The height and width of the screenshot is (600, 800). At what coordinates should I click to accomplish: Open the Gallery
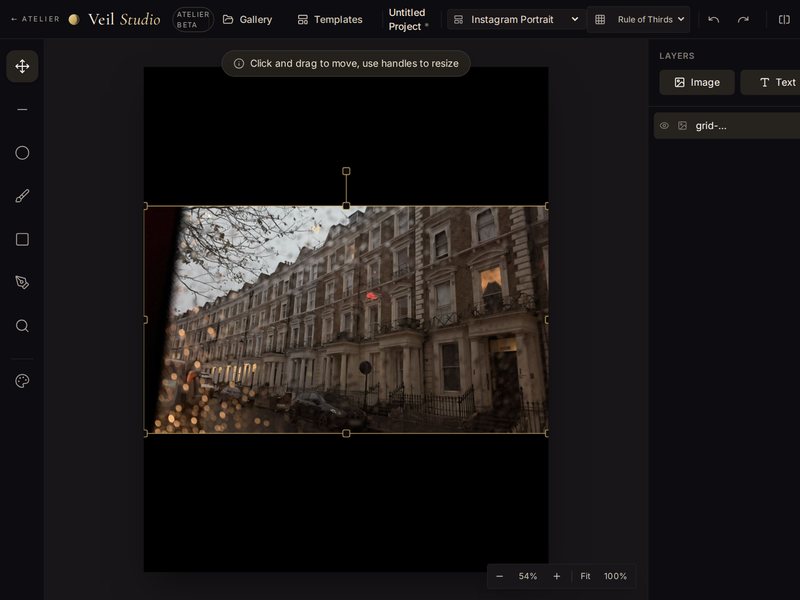click(x=247, y=19)
